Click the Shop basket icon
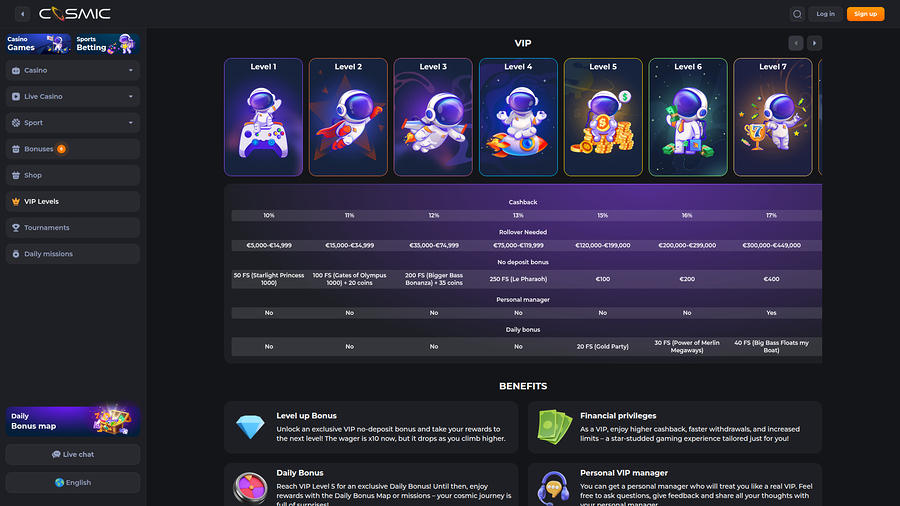900x506 pixels. coord(16,176)
